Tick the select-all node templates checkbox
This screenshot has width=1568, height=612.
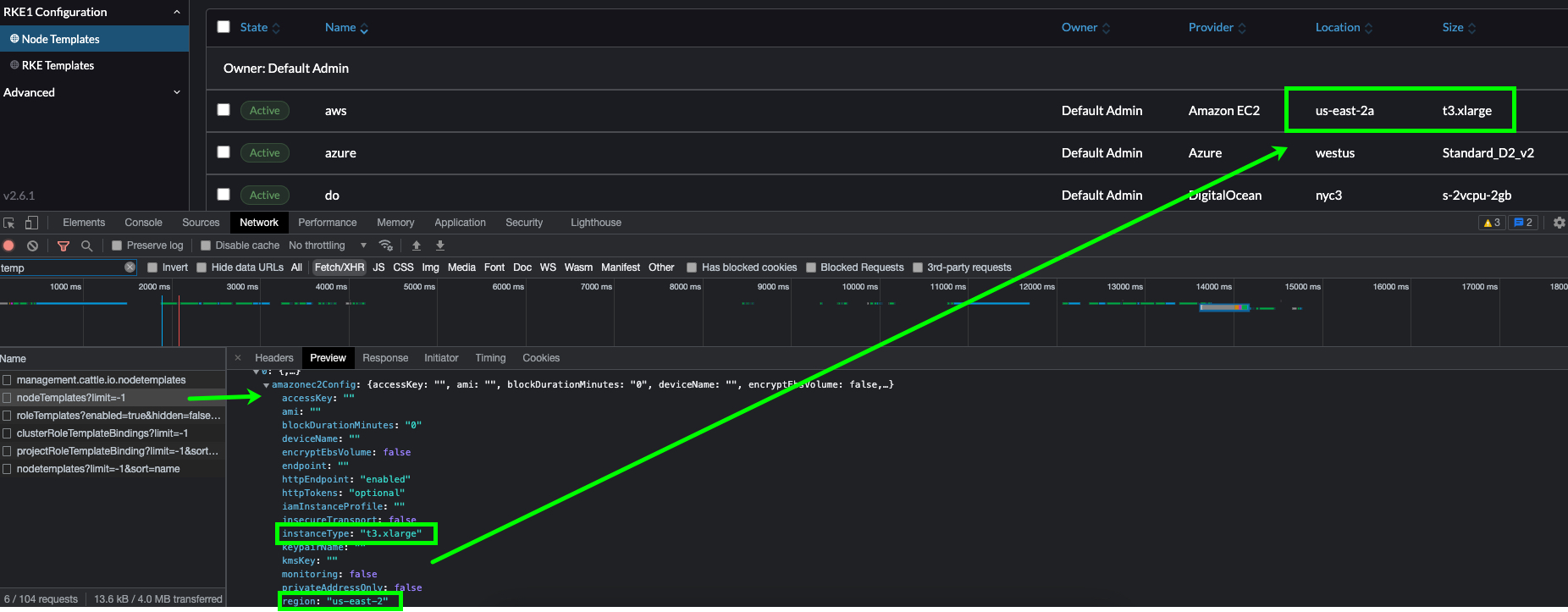[x=224, y=27]
